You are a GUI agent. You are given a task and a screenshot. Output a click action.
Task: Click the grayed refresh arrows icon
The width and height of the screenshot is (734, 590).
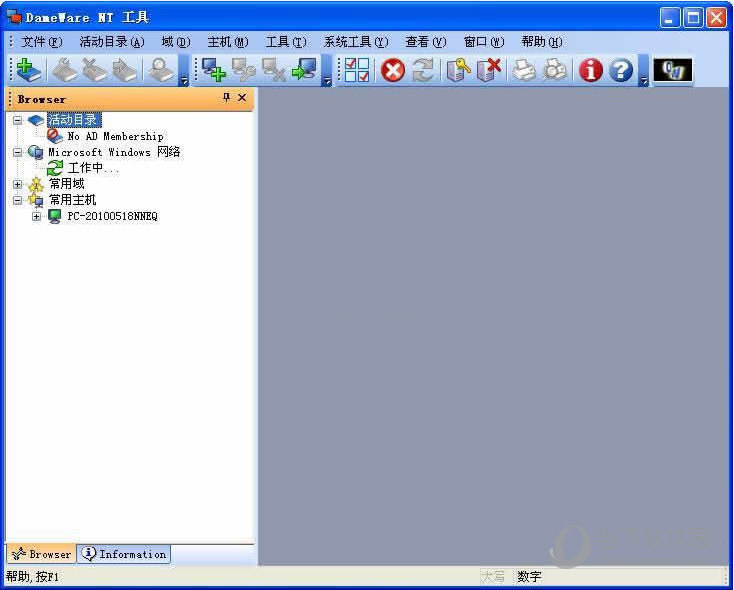(x=423, y=70)
